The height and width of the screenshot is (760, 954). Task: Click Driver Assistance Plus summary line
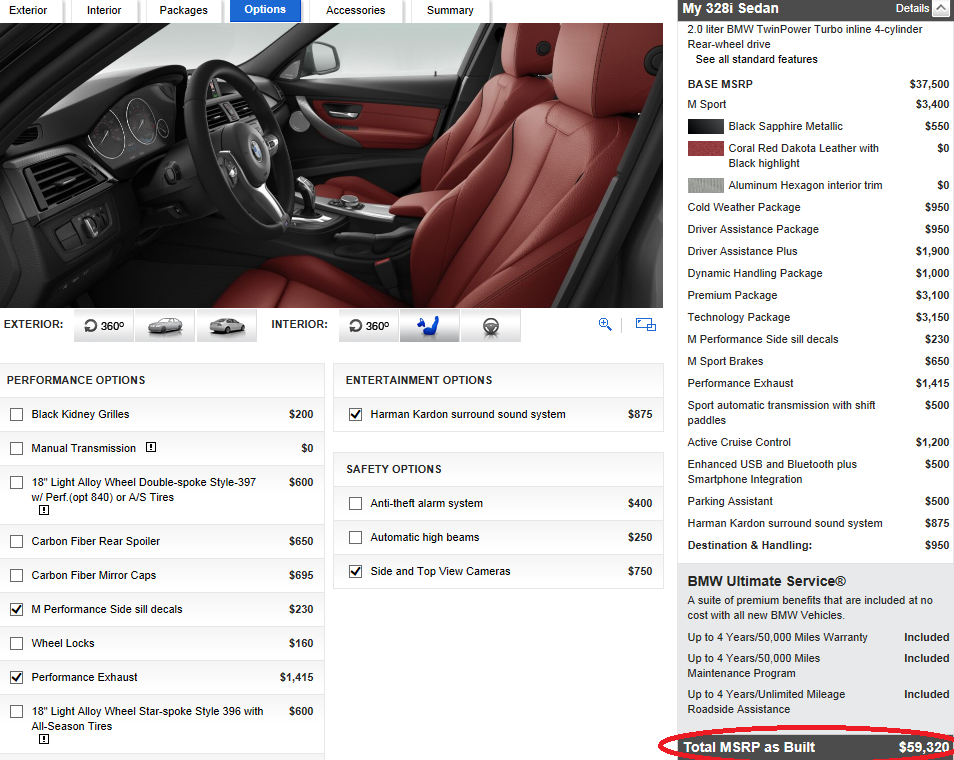pos(818,251)
